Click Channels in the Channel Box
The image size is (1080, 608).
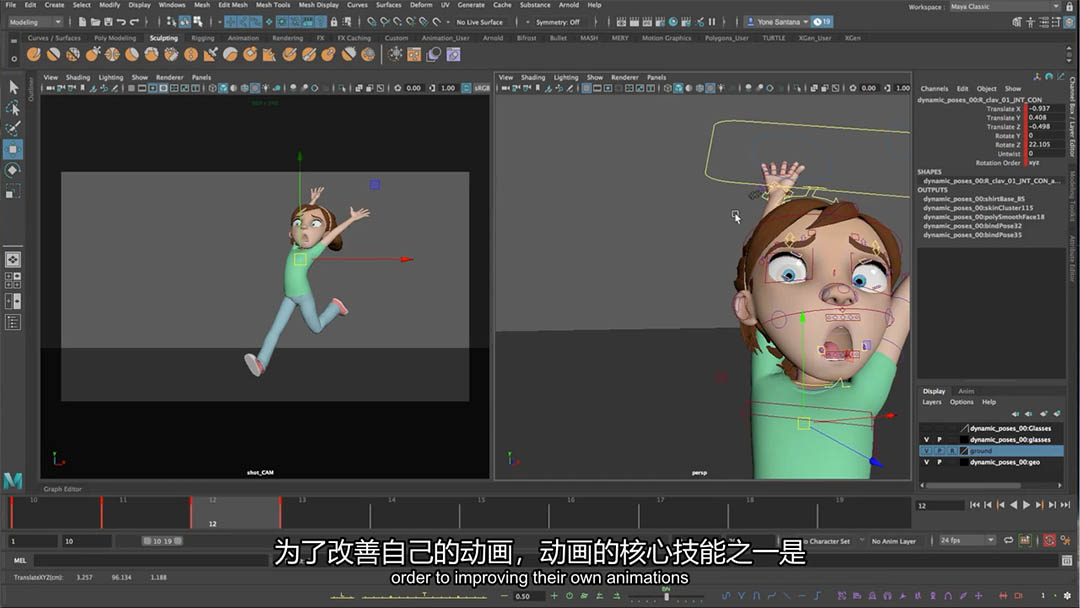point(934,89)
